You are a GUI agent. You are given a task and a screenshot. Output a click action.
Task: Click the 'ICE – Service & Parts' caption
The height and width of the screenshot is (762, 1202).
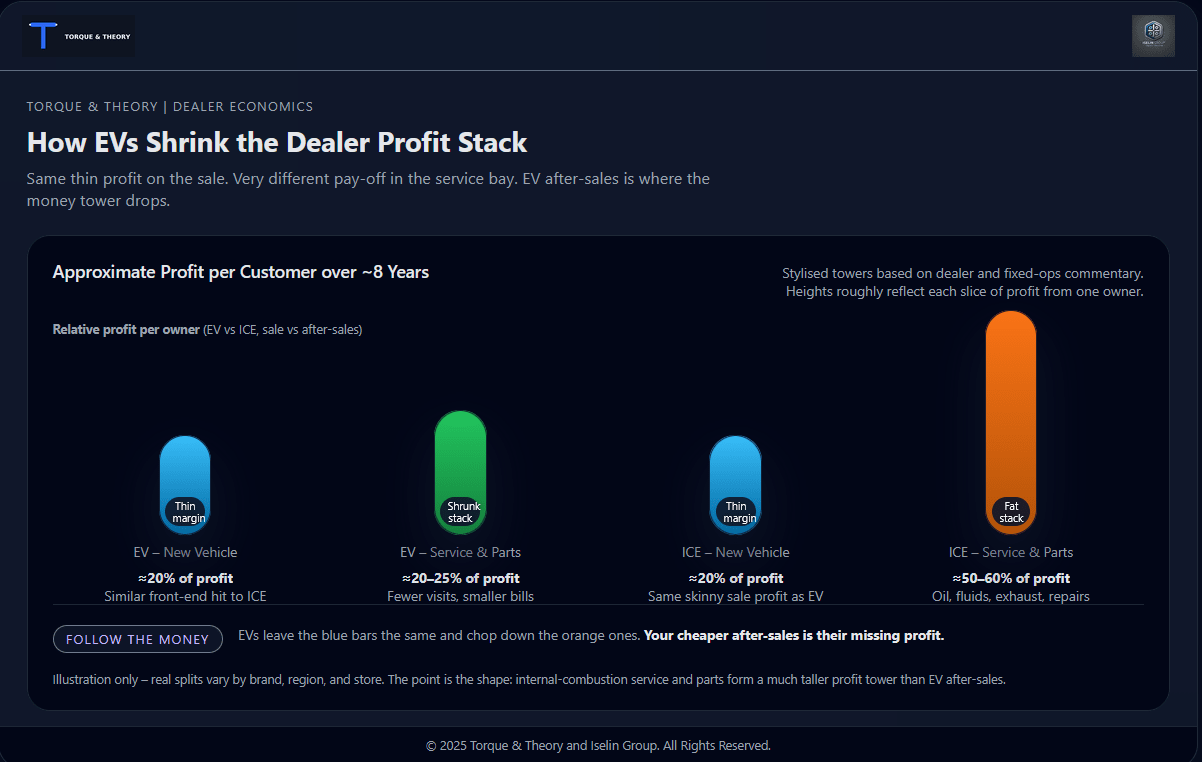point(1010,551)
